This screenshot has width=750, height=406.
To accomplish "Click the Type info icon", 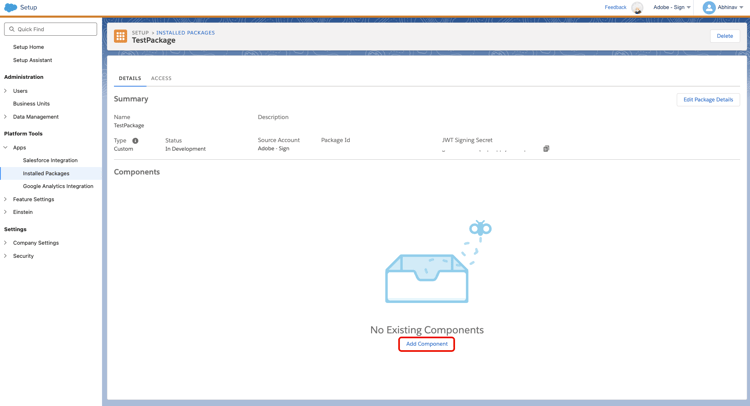I will [135, 141].
